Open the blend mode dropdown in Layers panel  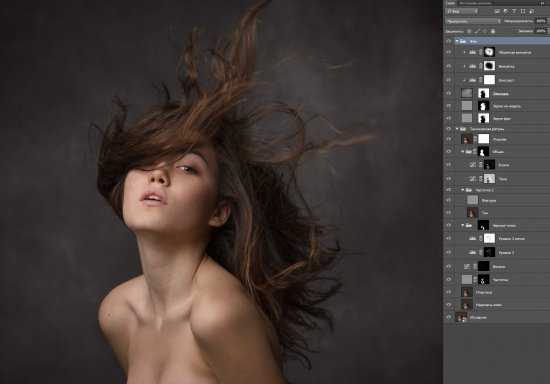tap(473, 21)
